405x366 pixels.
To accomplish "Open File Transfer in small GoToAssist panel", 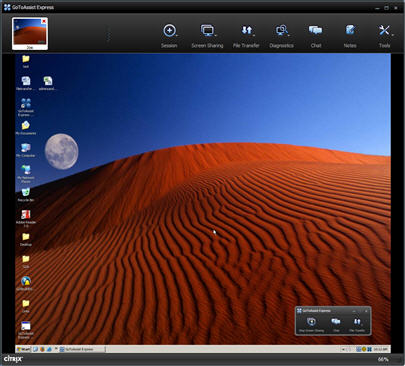I will click(x=357, y=325).
